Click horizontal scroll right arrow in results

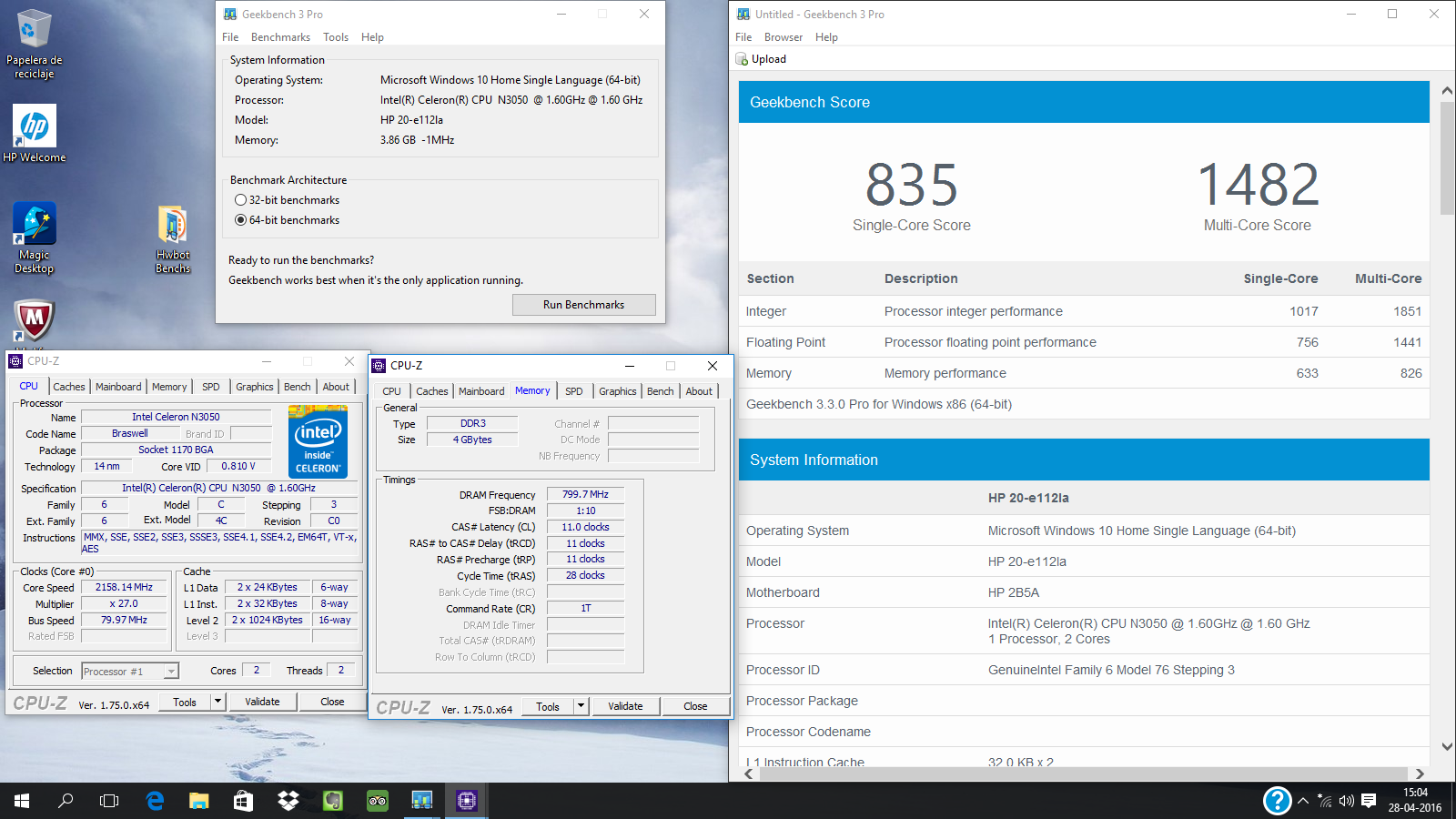click(x=1420, y=773)
